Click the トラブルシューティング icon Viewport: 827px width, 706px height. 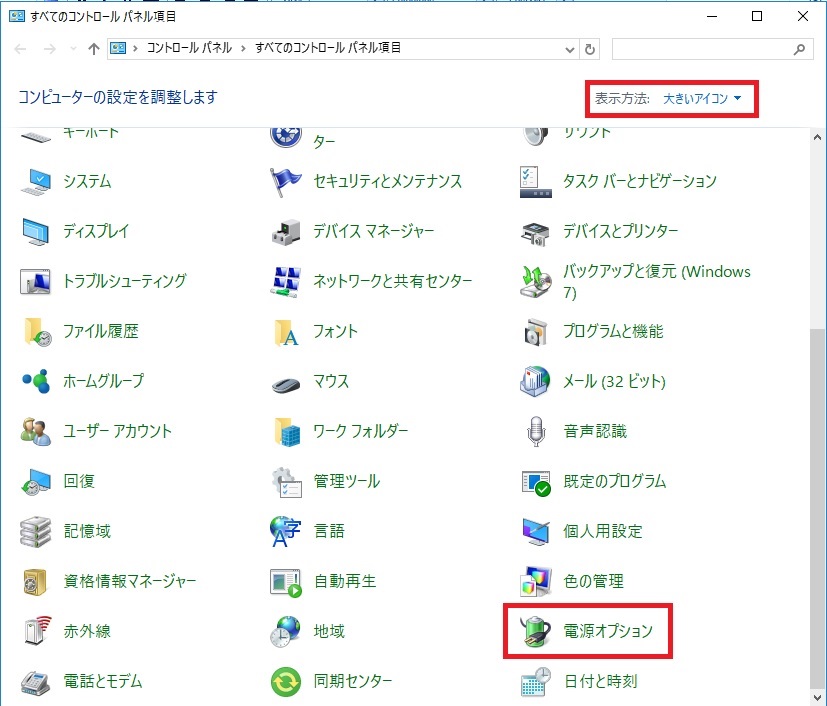point(36,281)
